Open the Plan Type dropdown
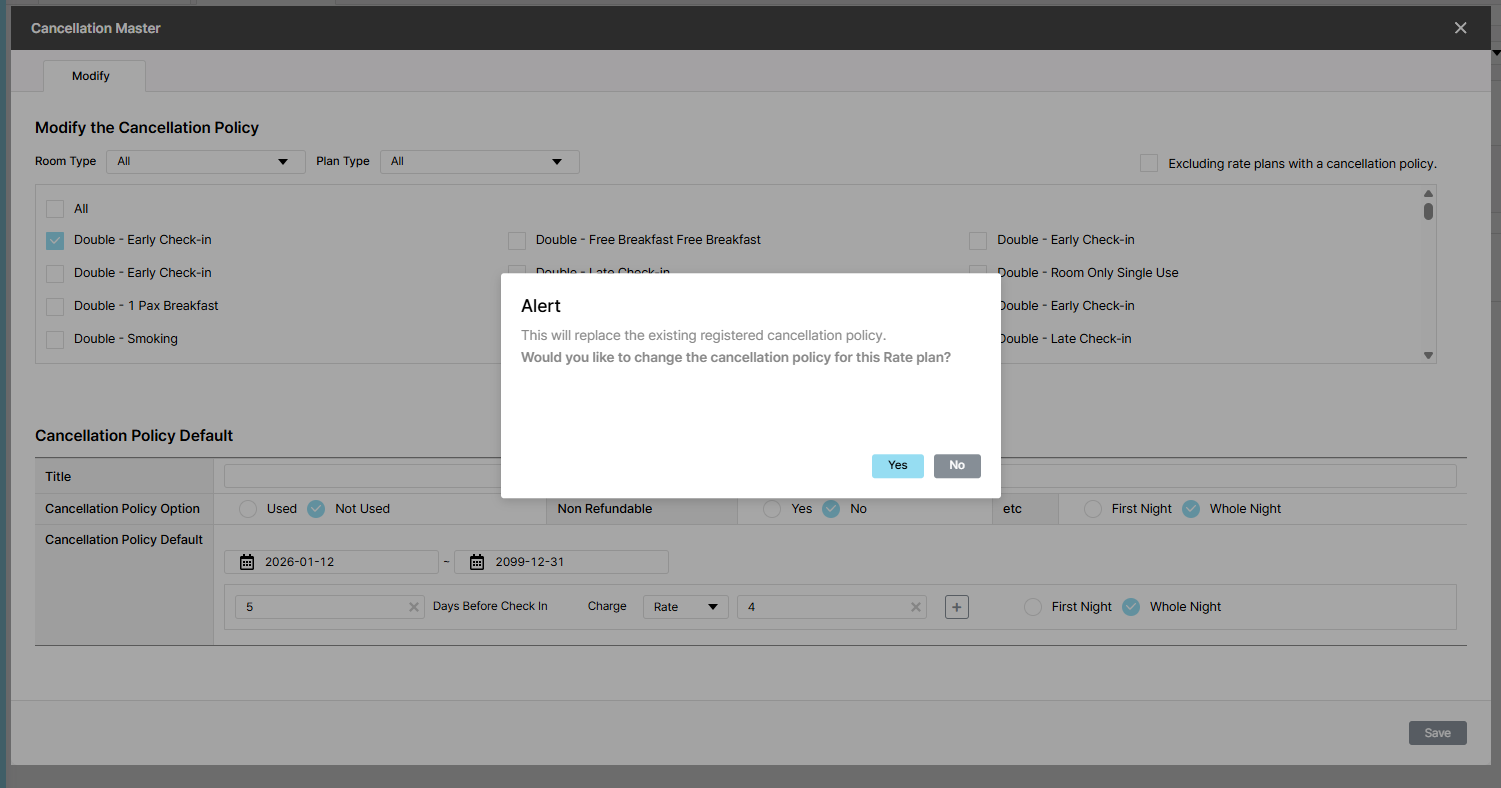 click(479, 161)
